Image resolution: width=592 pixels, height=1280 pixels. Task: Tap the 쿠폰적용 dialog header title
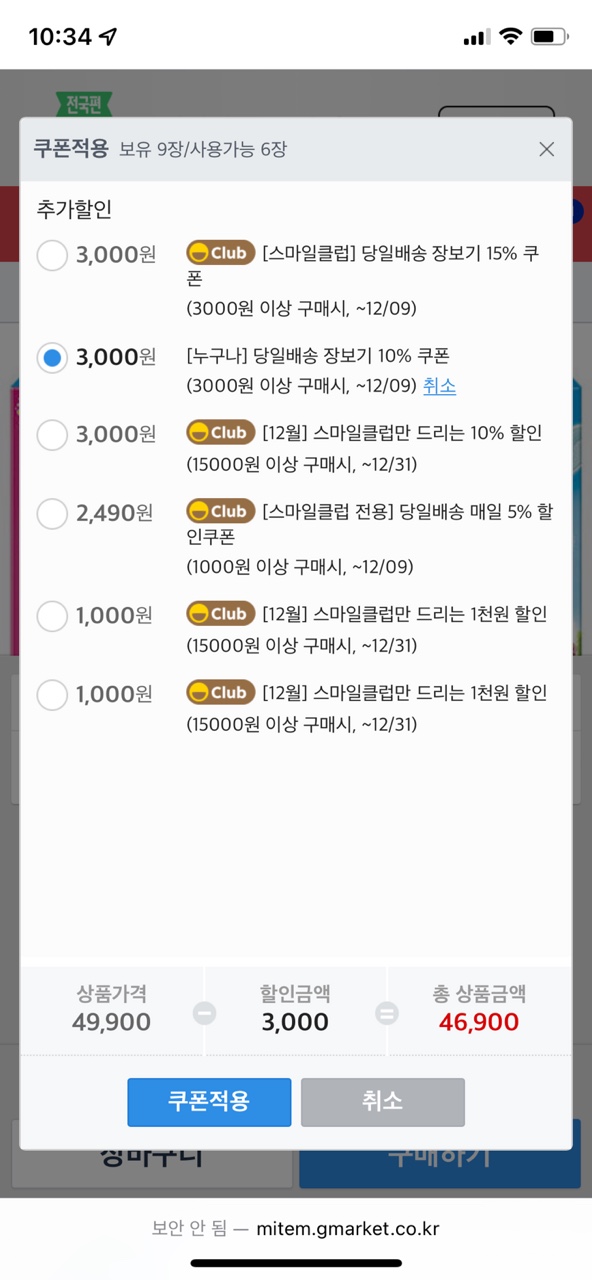(70, 149)
